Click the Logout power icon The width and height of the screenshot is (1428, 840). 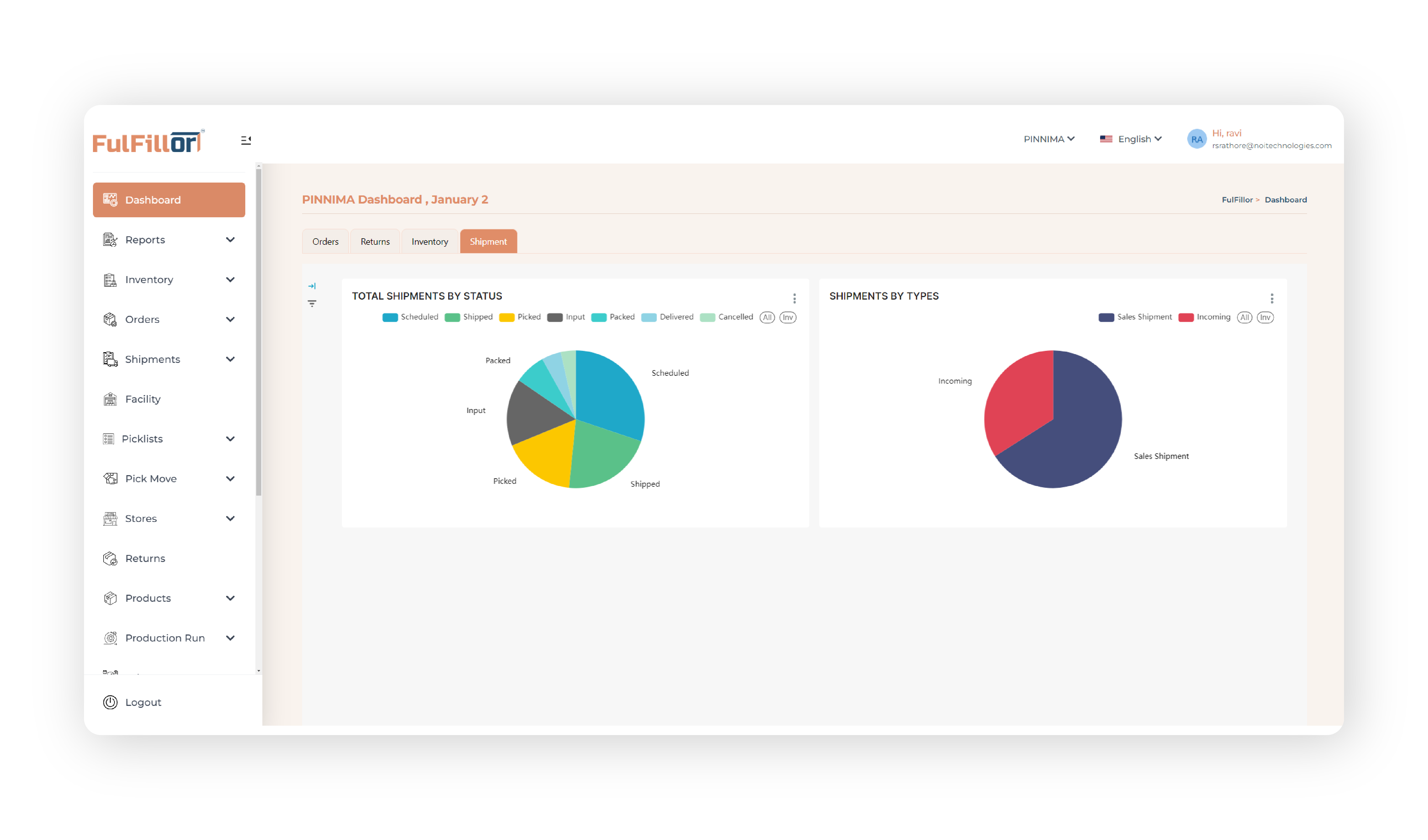(x=110, y=702)
